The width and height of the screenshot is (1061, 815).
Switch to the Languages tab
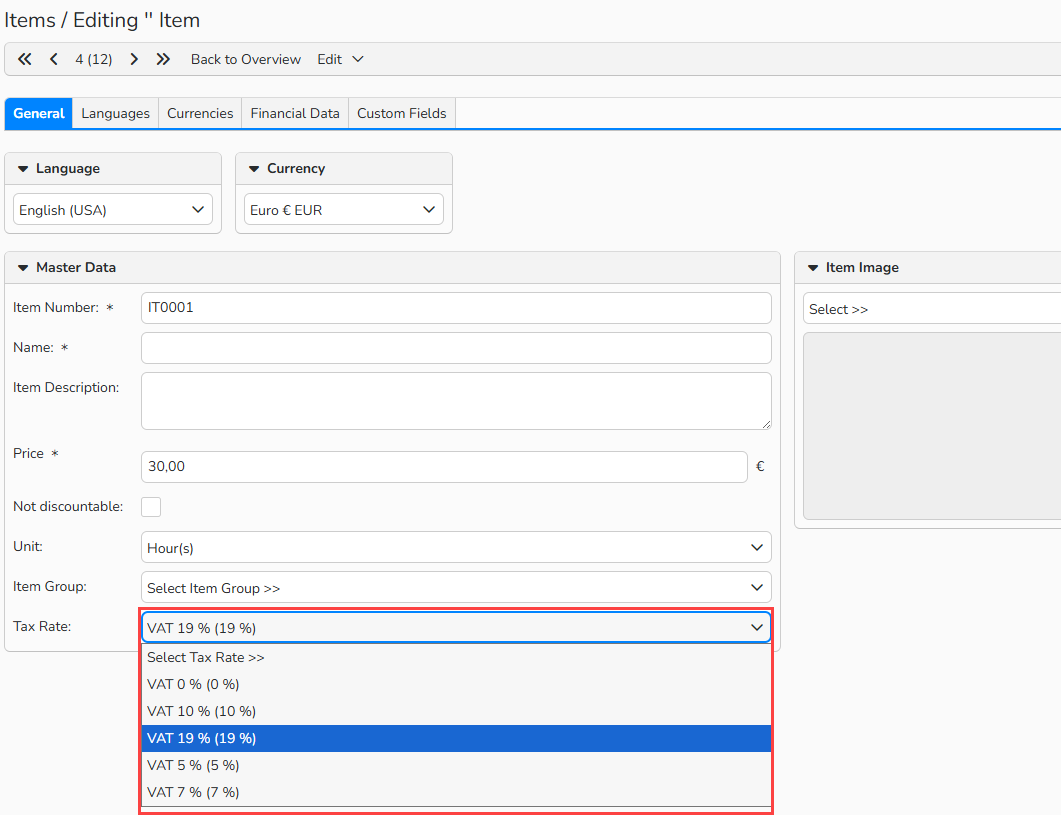pyautogui.click(x=115, y=114)
